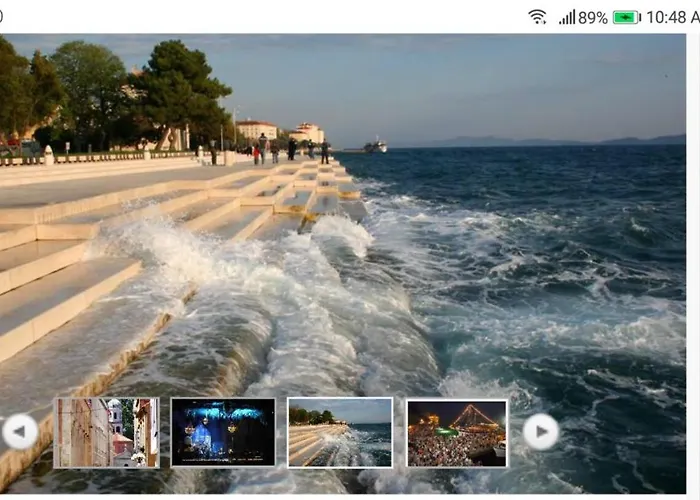Tap the next gallery arrow button
The image size is (700, 500).
pyautogui.click(x=541, y=432)
